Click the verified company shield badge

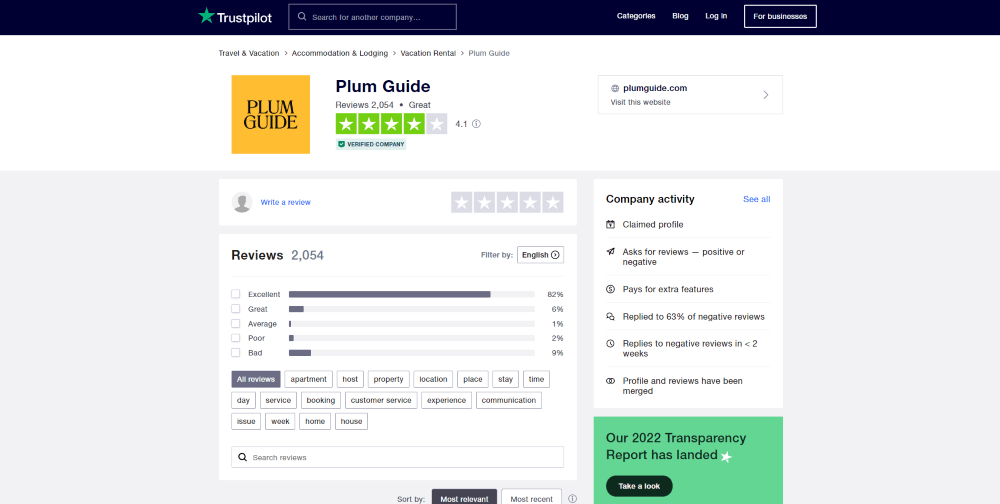click(x=371, y=144)
